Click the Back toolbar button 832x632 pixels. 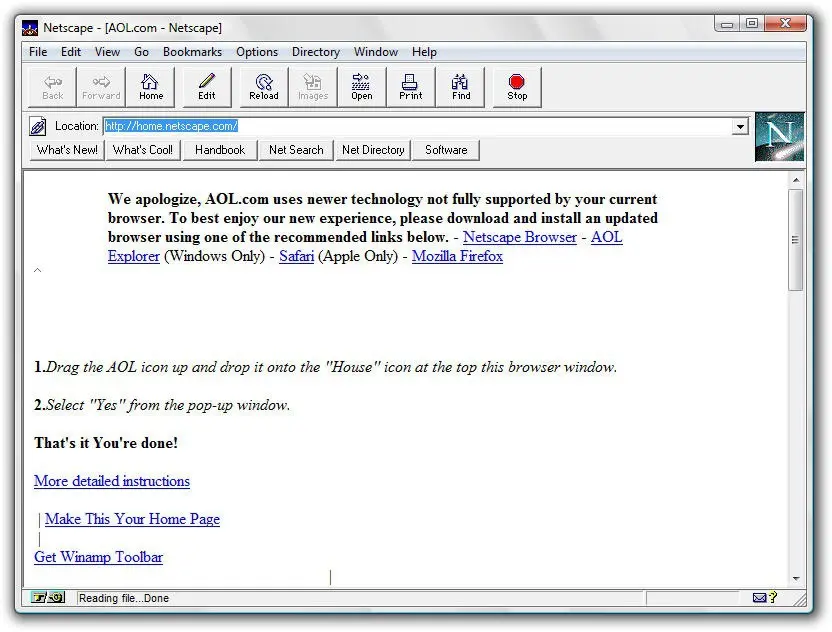point(53,87)
